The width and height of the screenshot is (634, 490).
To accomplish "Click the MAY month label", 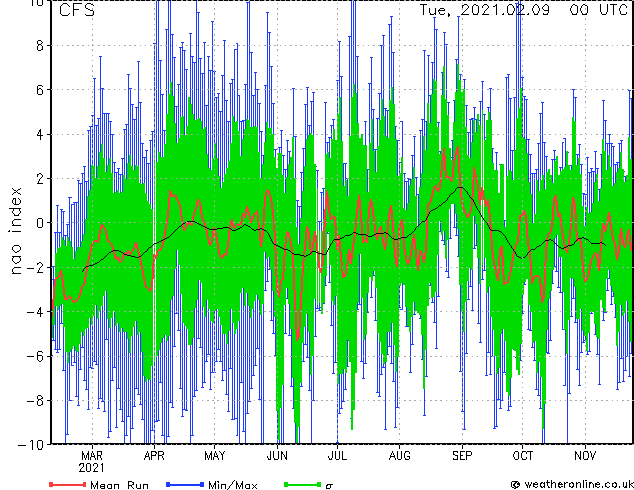I will tap(215, 456).
